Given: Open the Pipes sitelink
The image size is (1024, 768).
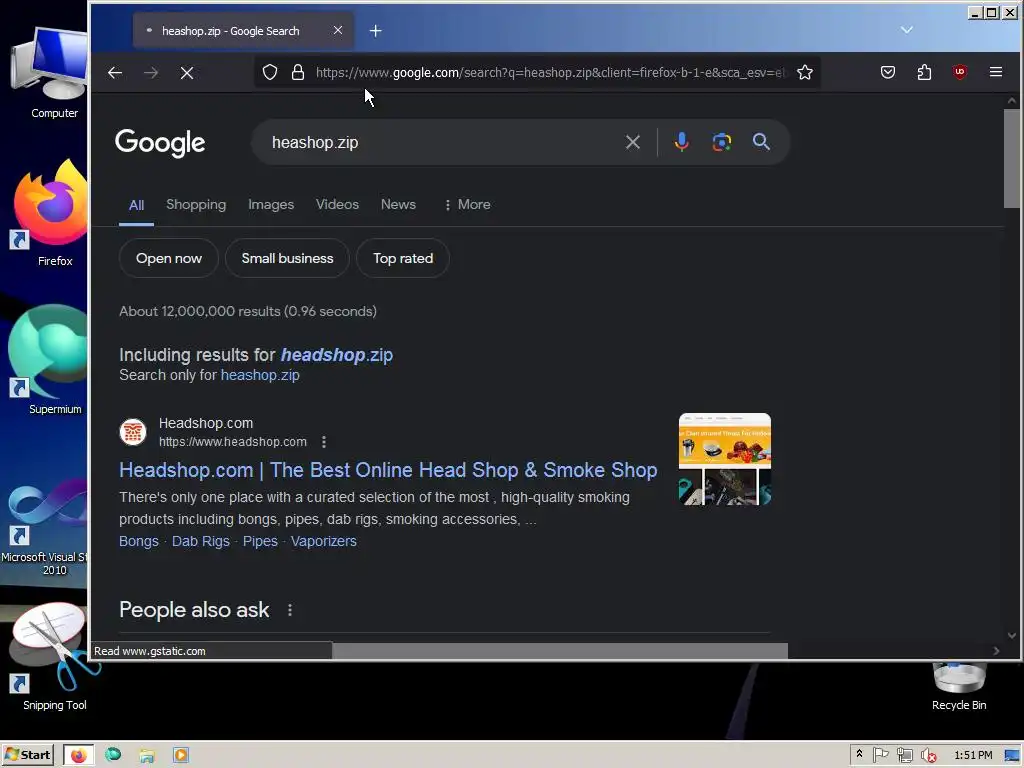Looking at the screenshot, I should tap(260, 541).
